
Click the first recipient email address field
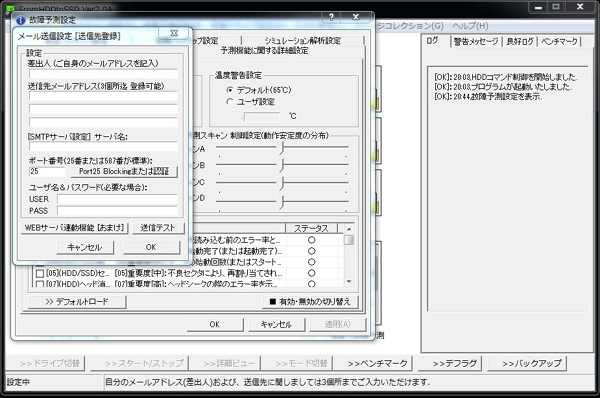pyautogui.click(x=103, y=96)
